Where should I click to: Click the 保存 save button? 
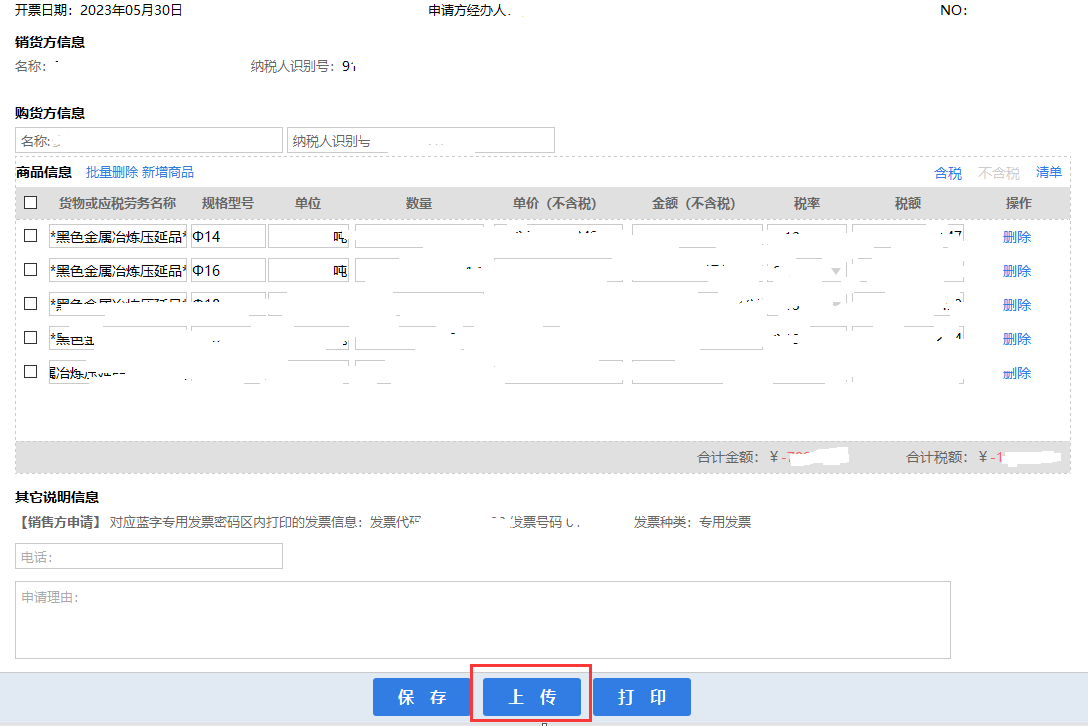(x=422, y=697)
